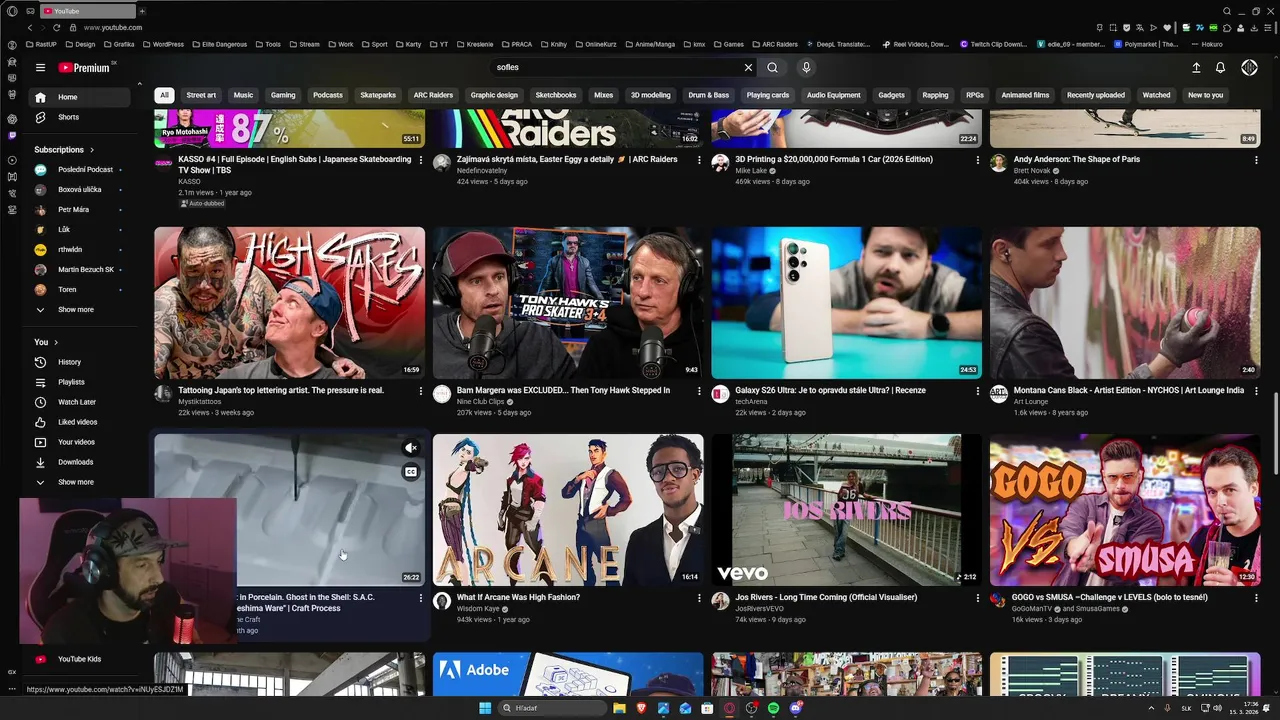Open File Explorer from the taskbar

(x=619, y=708)
